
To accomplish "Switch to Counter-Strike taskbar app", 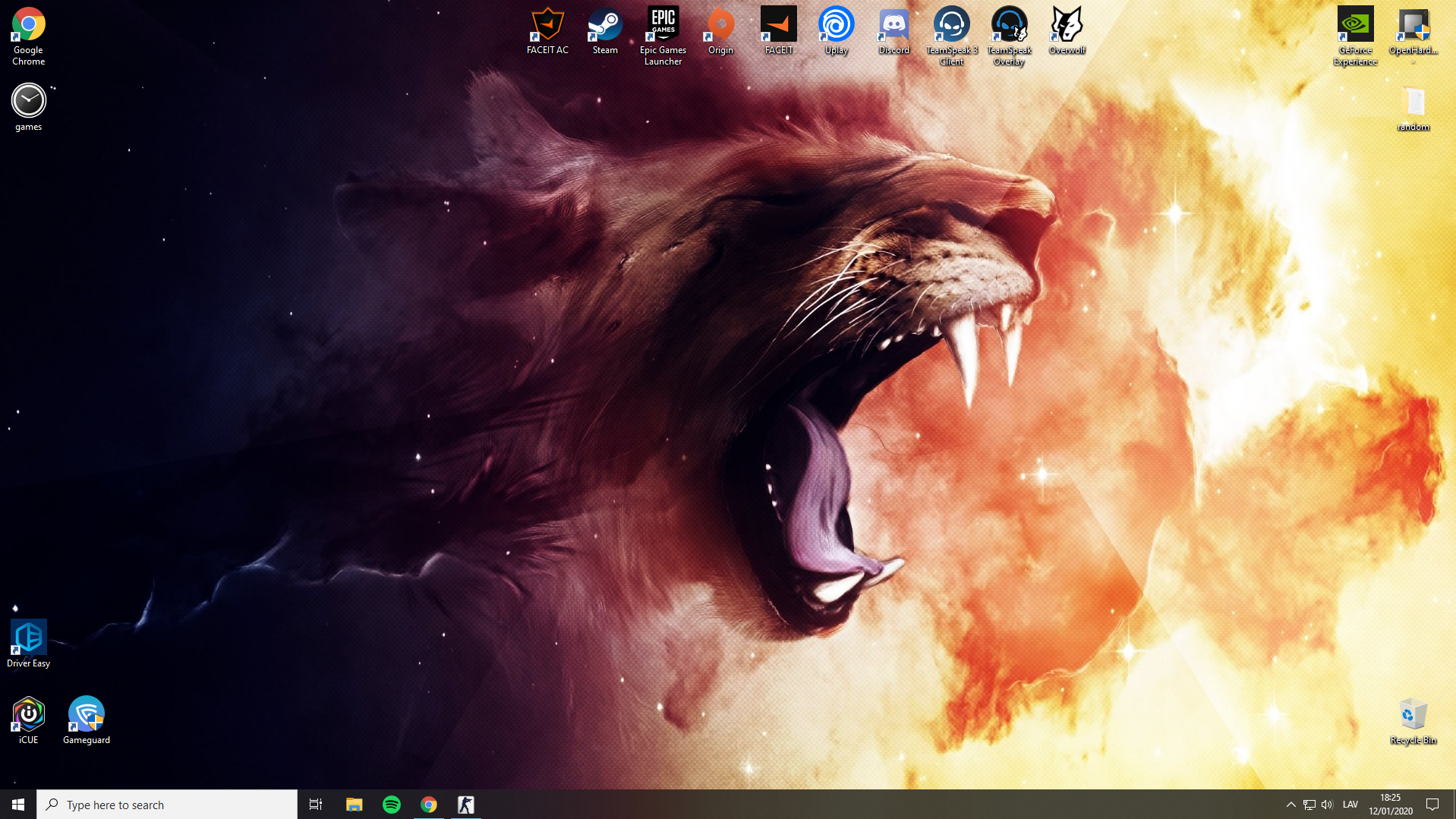I will click(x=466, y=804).
